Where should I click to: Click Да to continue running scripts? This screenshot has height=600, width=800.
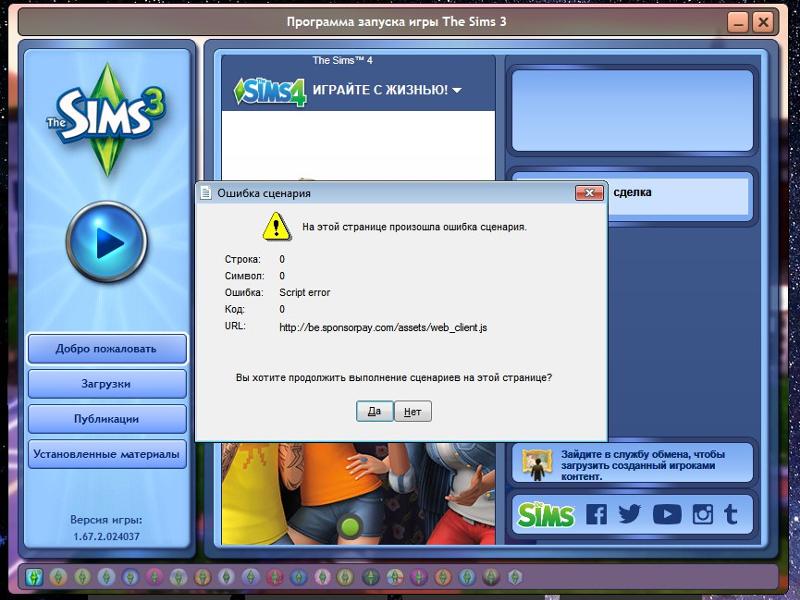click(x=374, y=411)
